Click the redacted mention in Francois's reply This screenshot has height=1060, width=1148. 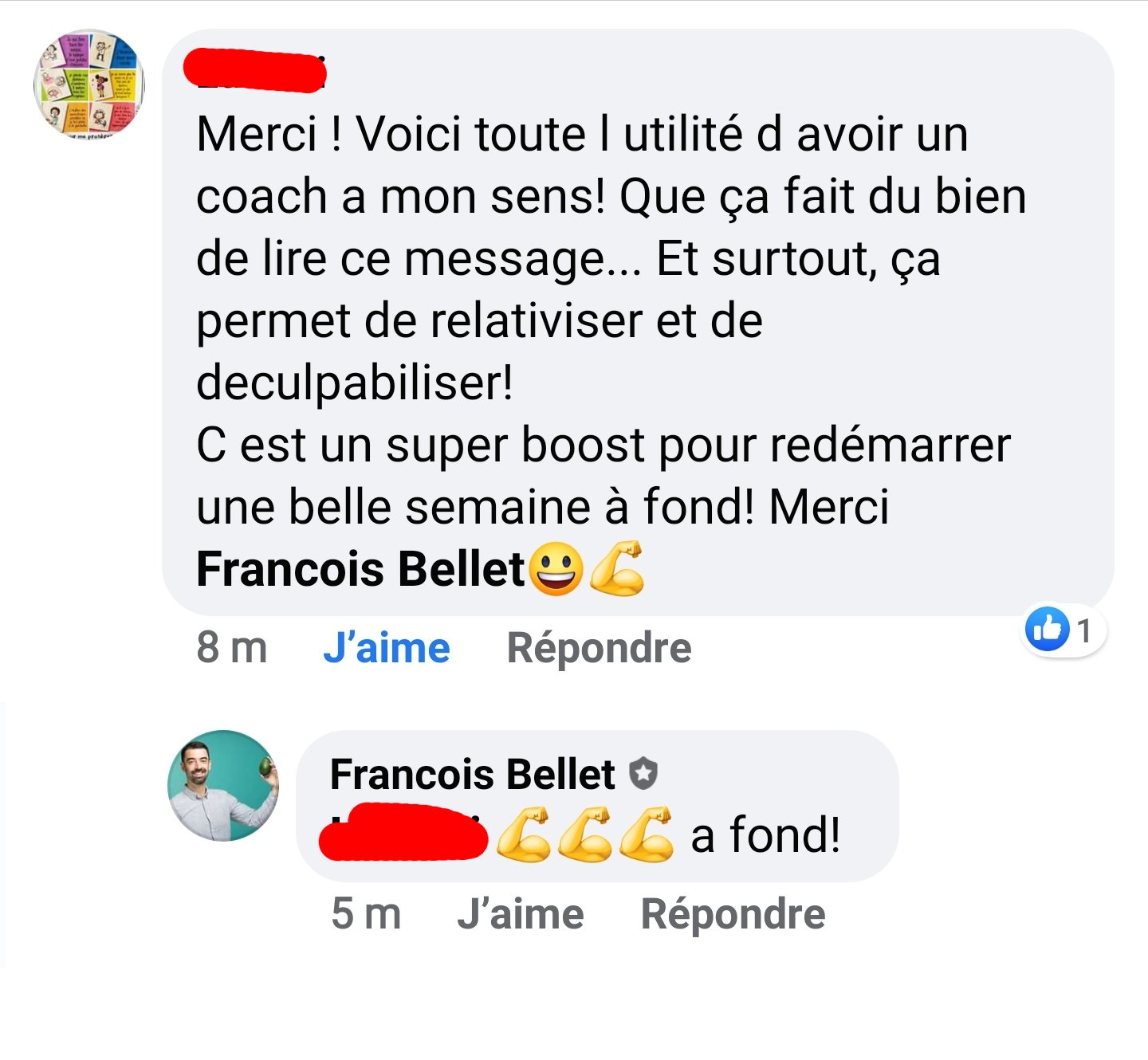403,833
